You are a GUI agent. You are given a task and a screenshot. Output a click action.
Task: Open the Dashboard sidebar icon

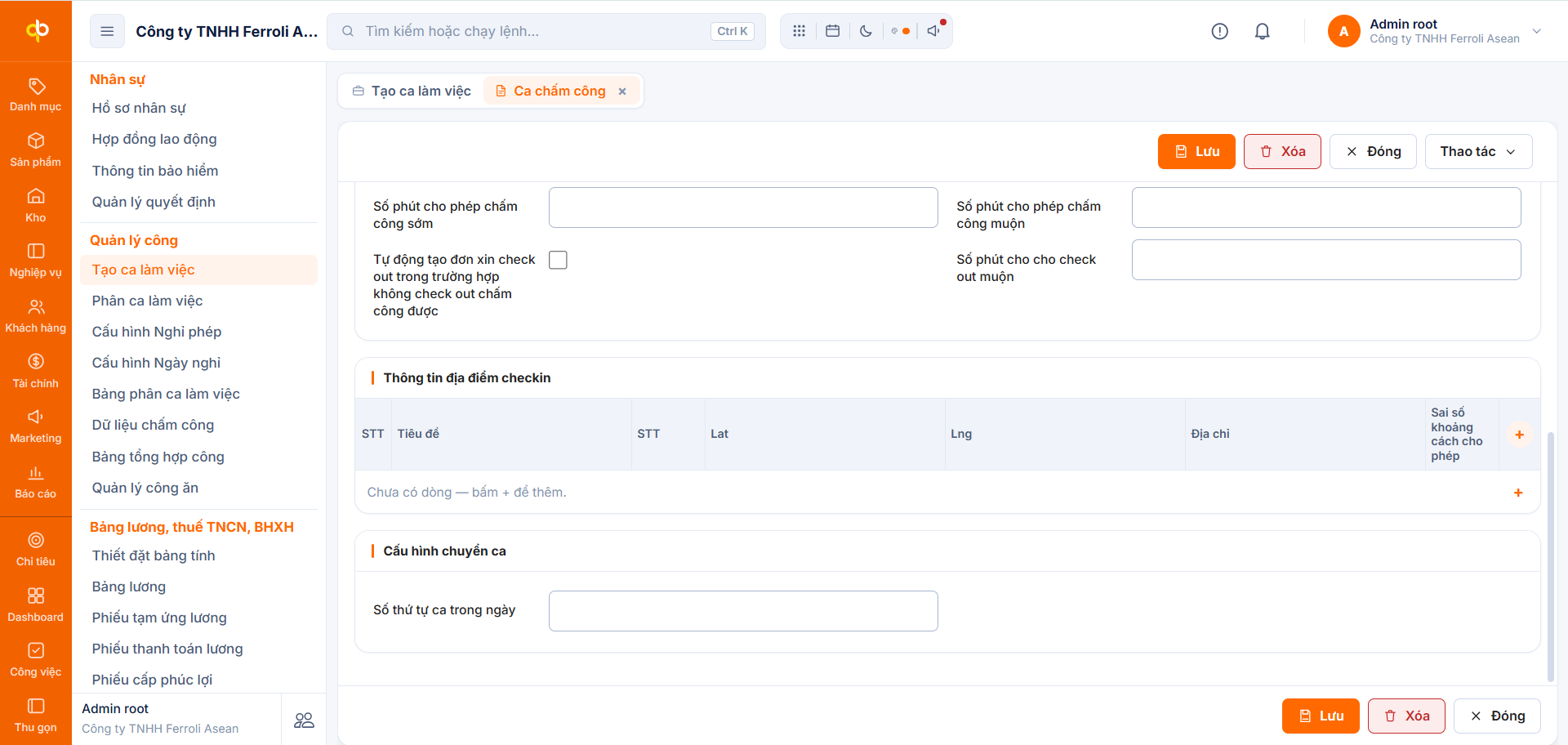[35, 605]
